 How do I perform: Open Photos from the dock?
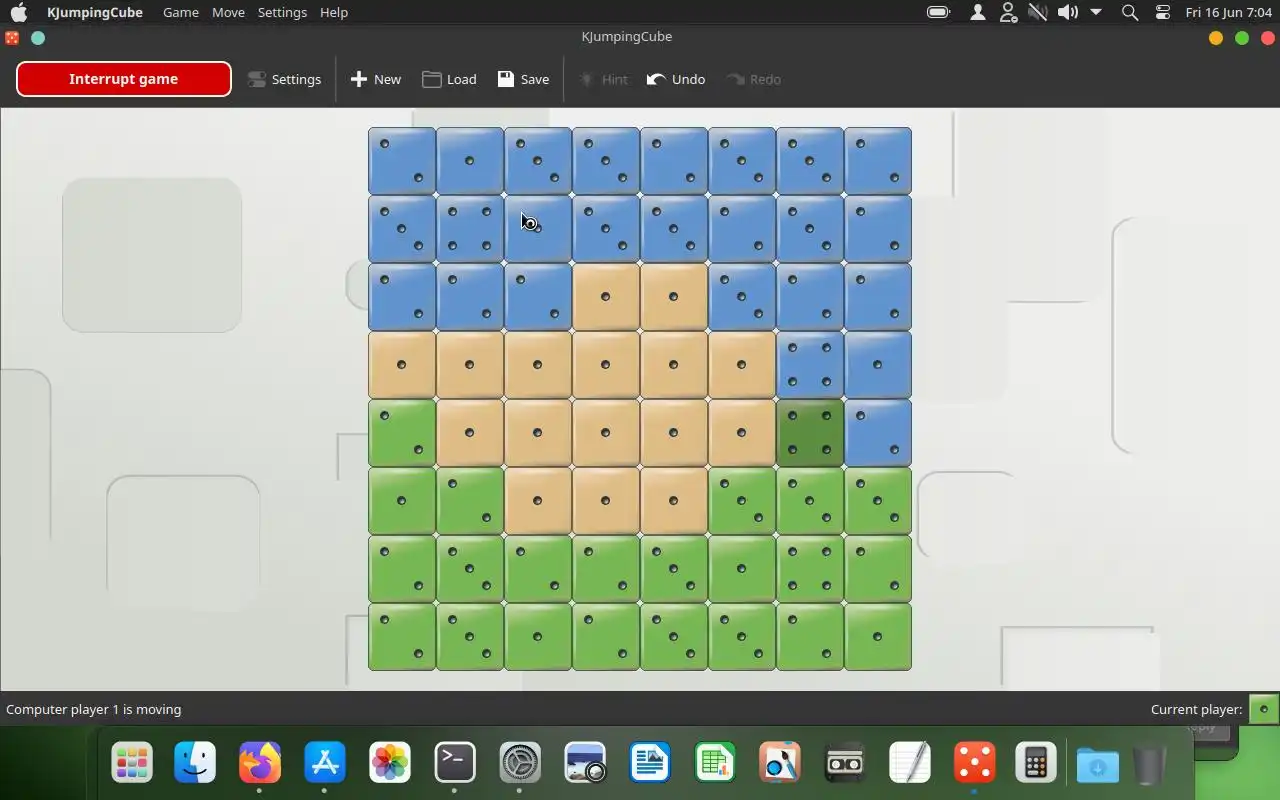click(x=390, y=764)
